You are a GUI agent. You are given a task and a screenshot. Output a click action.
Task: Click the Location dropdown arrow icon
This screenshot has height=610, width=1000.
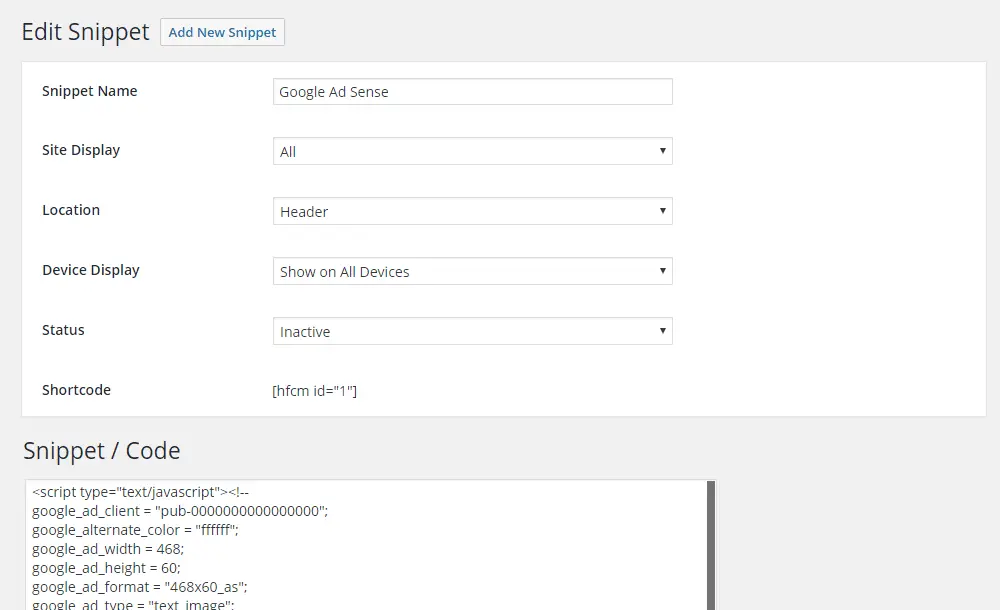click(662, 211)
